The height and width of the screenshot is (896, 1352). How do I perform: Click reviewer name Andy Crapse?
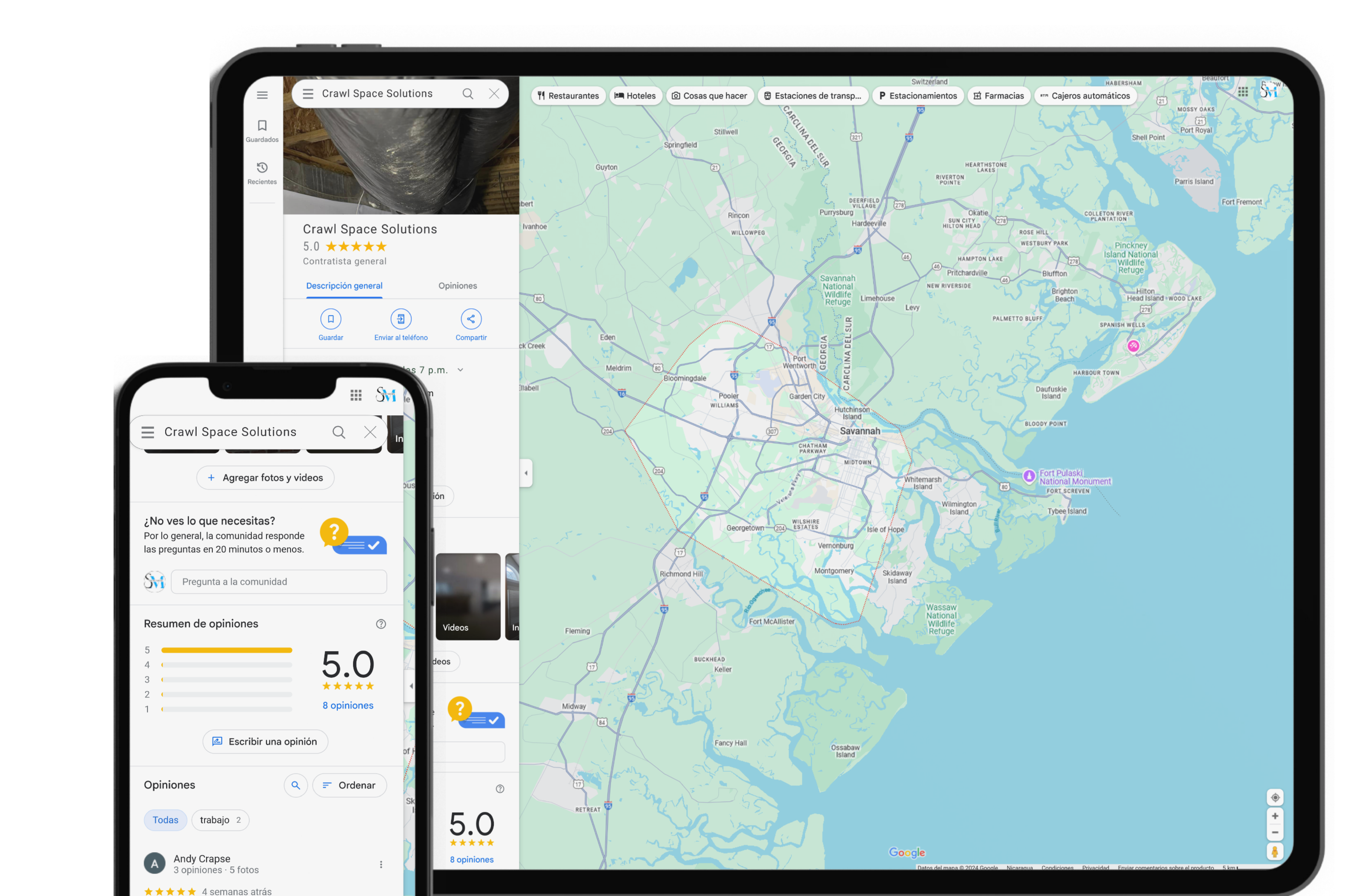click(202, 859)
